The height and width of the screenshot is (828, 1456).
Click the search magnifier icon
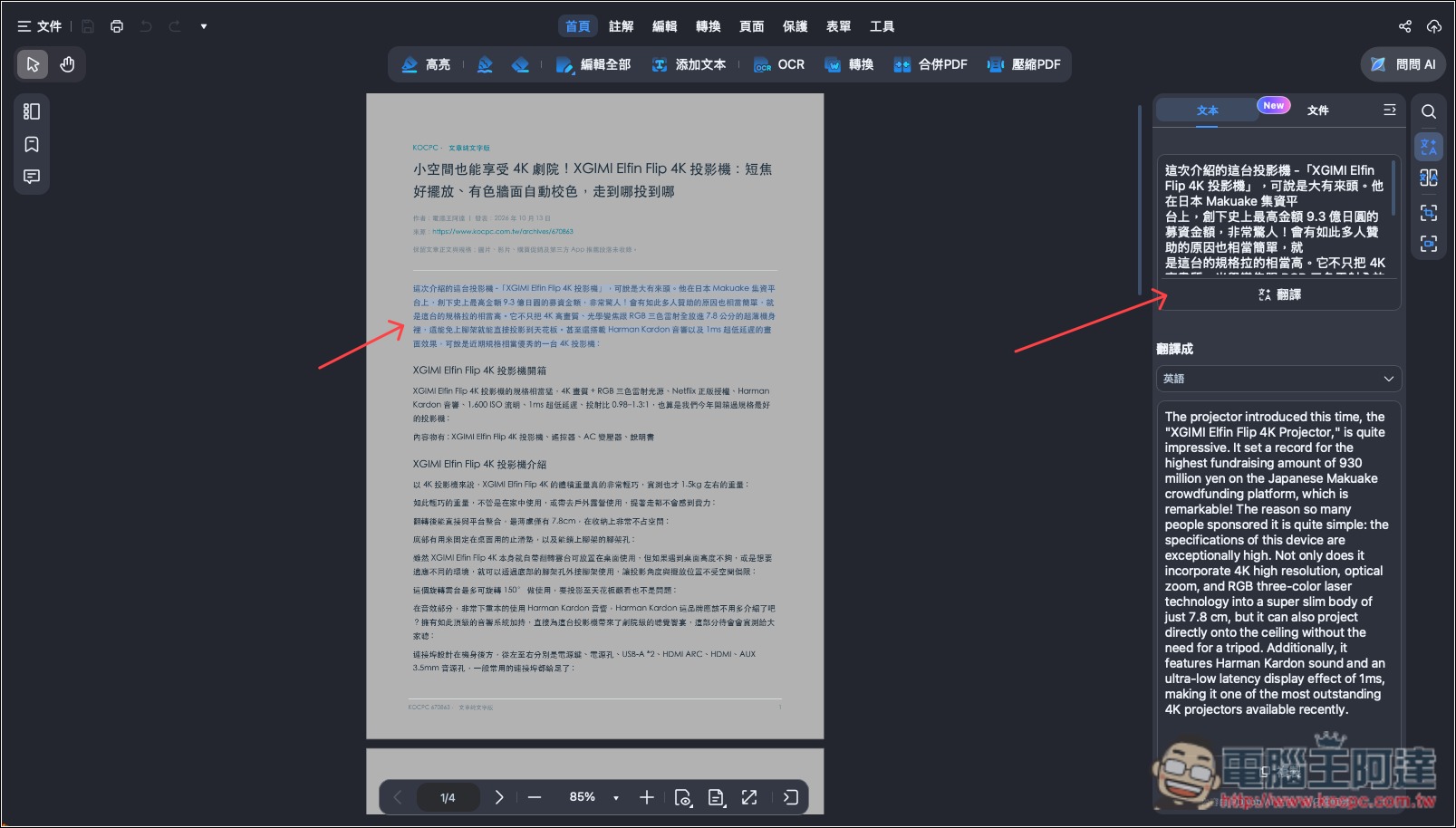[x=1429, y=111]
